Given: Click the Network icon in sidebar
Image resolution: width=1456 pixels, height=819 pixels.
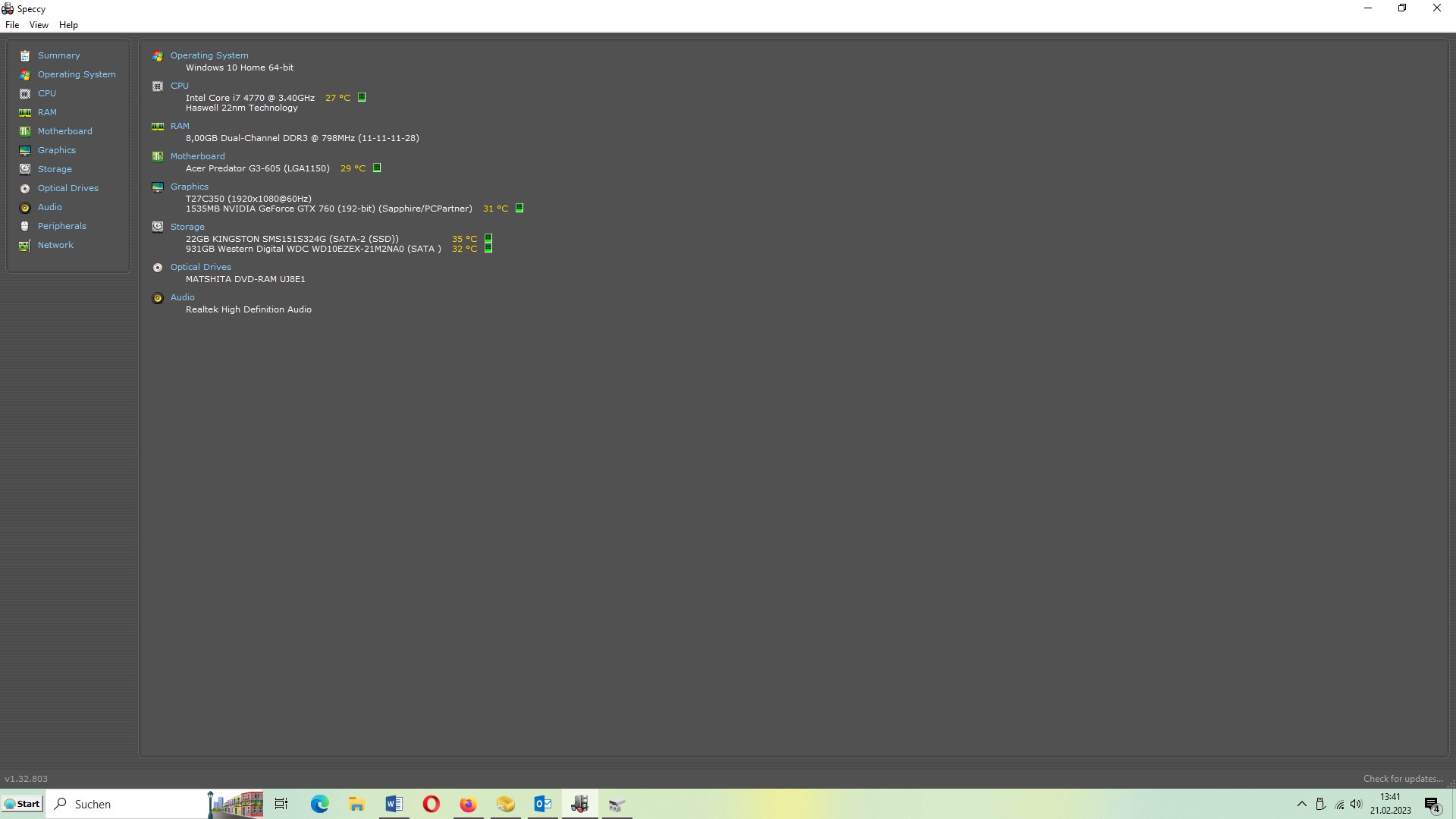Looking at the screenshot, I should click(25, 246).
